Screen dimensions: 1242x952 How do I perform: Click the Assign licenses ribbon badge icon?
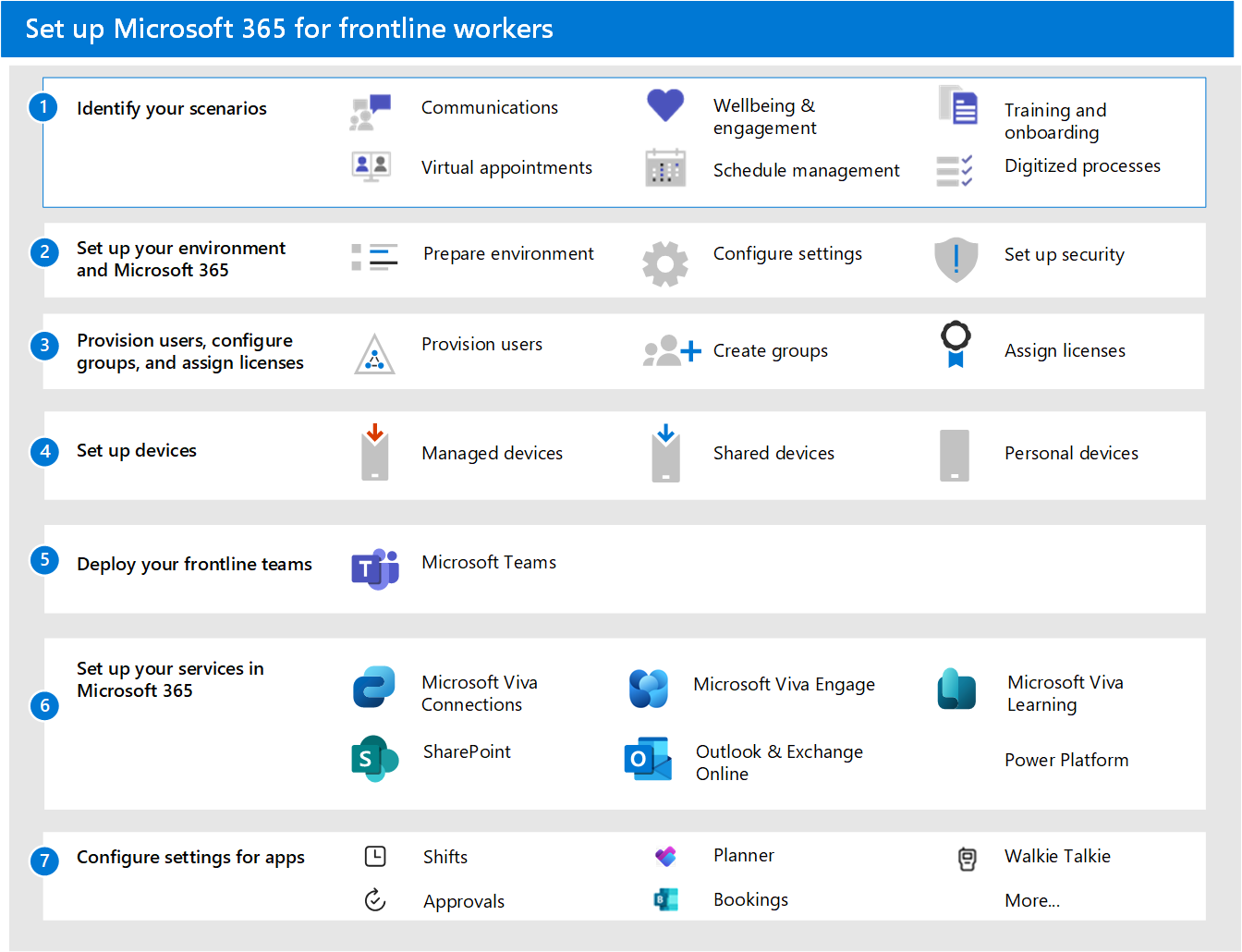pyautogui.click(x=956, y=344)
